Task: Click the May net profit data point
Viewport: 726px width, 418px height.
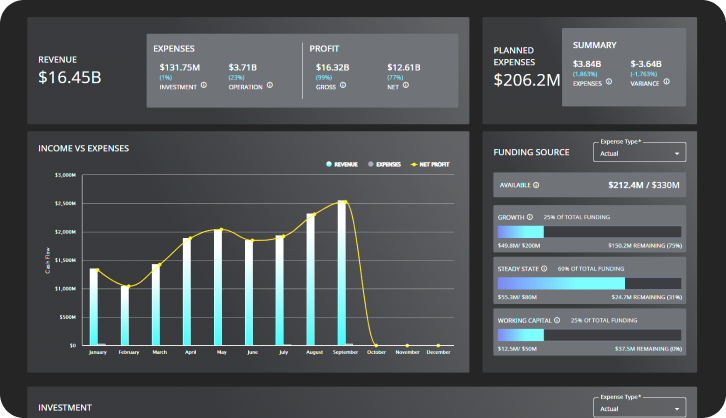Action: 221,230
